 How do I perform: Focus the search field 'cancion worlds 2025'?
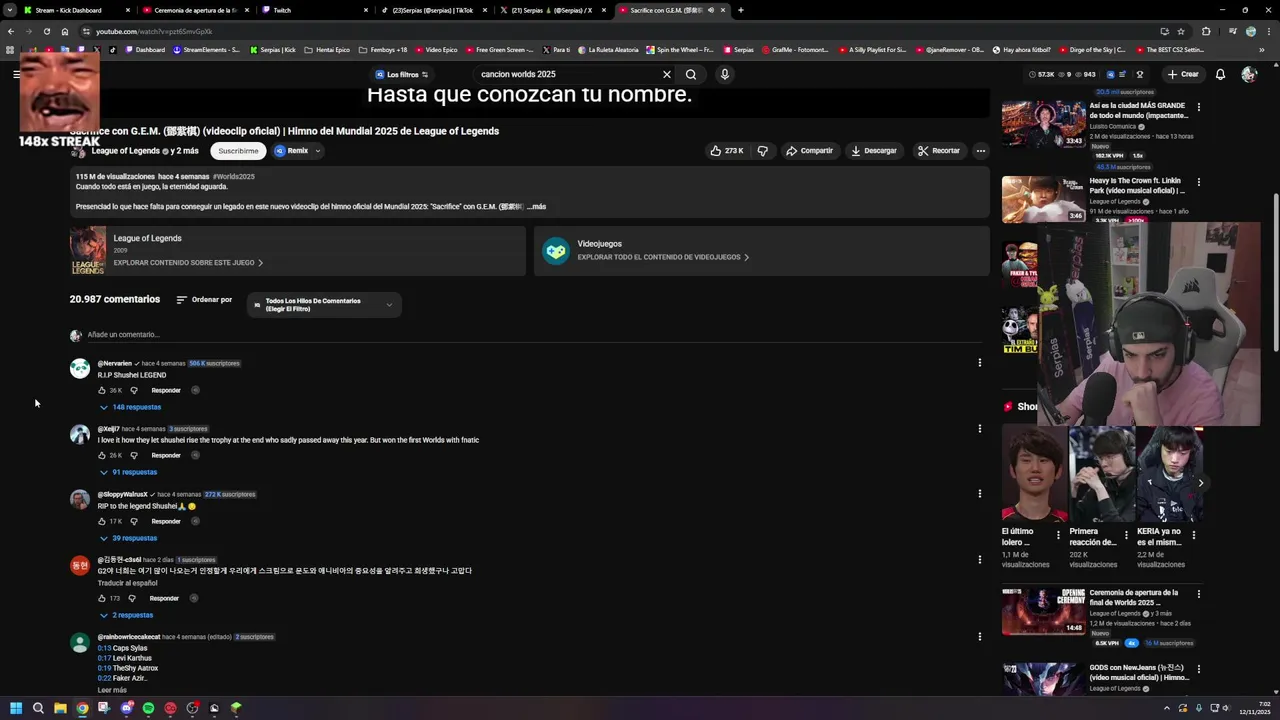coord(565,74)
